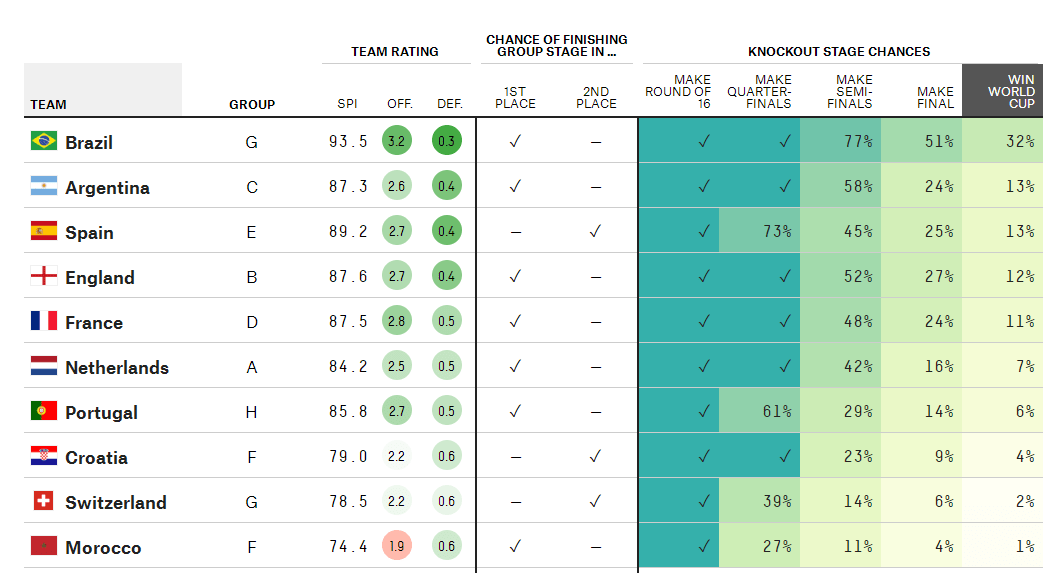Sort by Group column header
This screenshot has width=1052, height=573.
click(x=252, y=104)
